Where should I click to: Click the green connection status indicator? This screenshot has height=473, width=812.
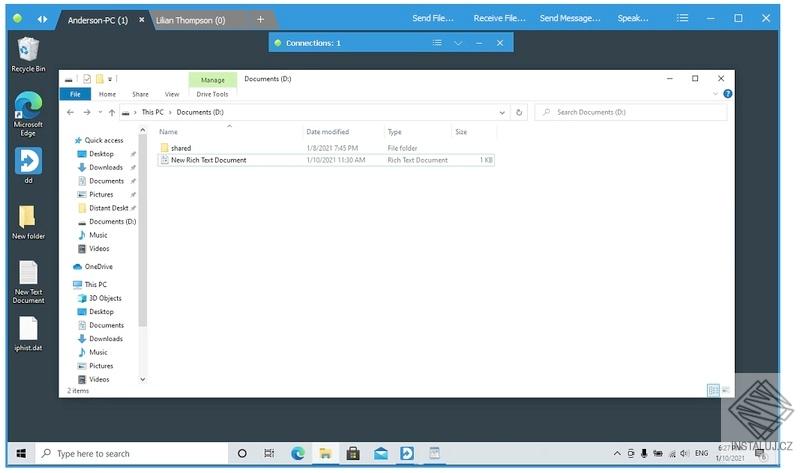pyautogui.click(x=17, y=19)
